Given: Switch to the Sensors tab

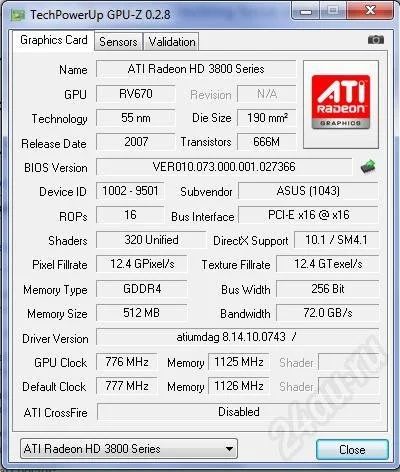Looking at the screenshot, I should 118,42.
